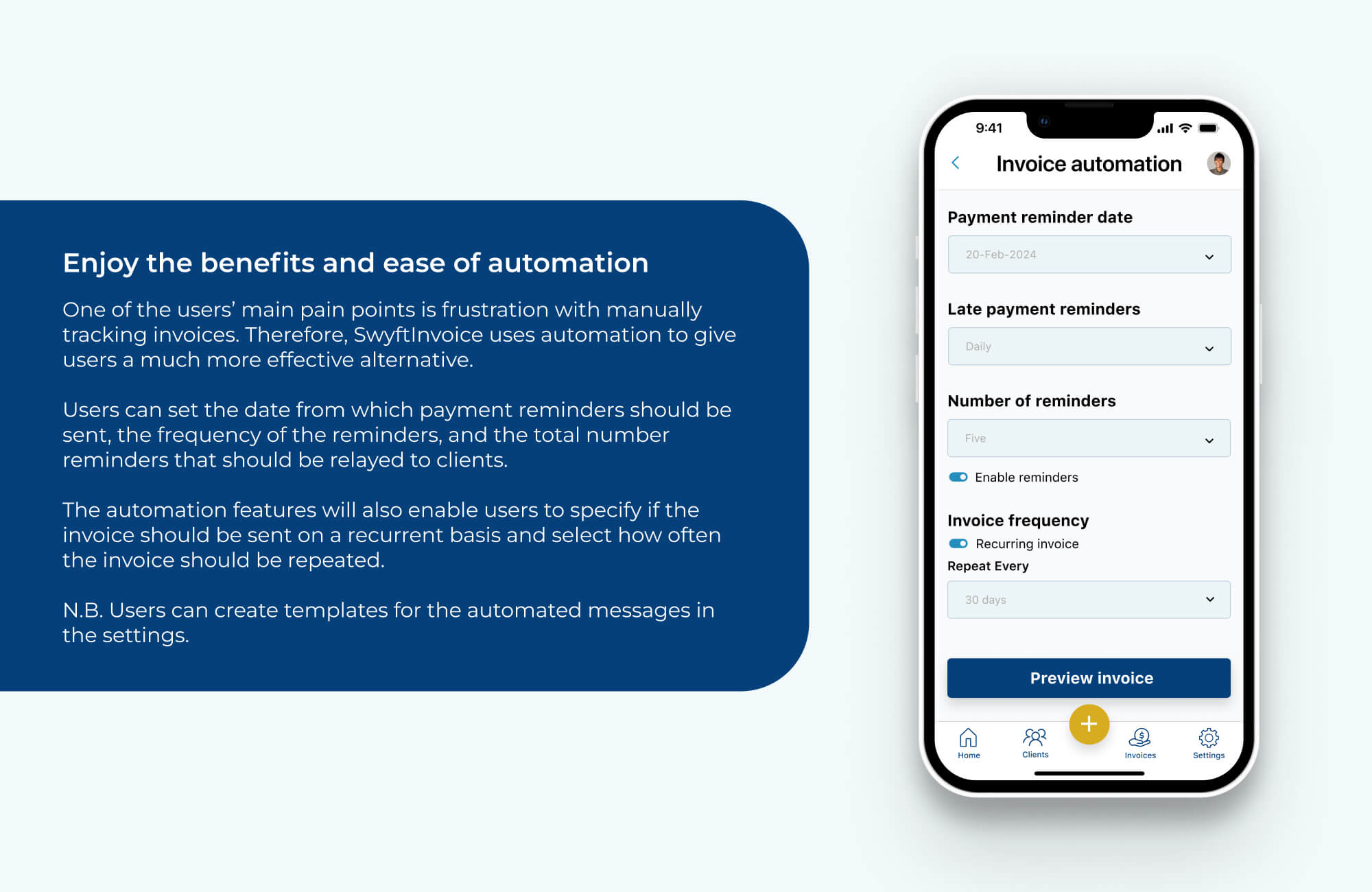Select the Number of reminders menu
This screenshot has height=892, width=1372.
[x=1088, y=438]
